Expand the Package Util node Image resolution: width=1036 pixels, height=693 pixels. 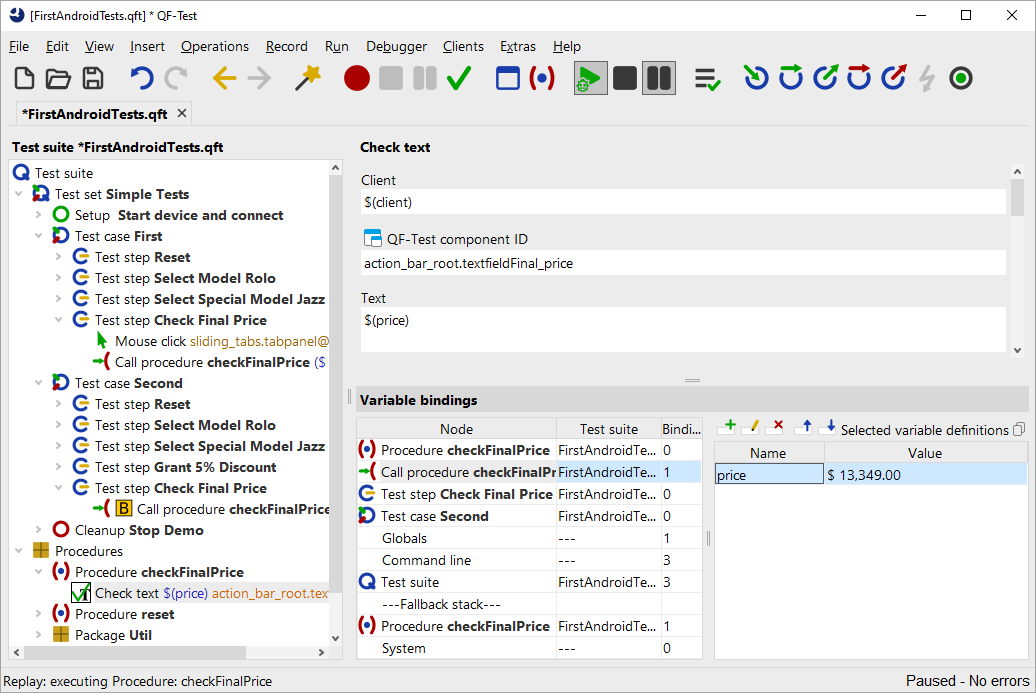39,635
